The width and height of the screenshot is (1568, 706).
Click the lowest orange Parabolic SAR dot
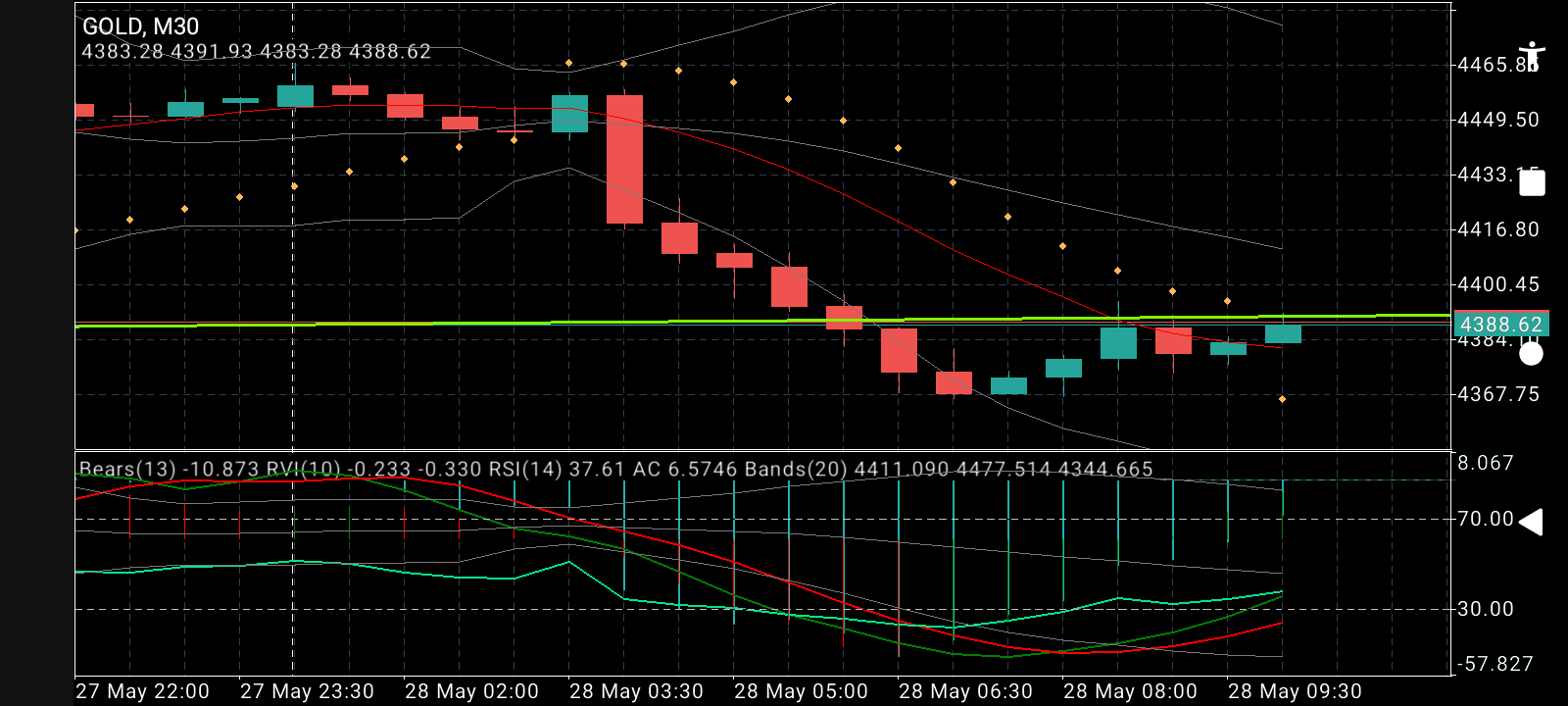tap(1282, 399)
